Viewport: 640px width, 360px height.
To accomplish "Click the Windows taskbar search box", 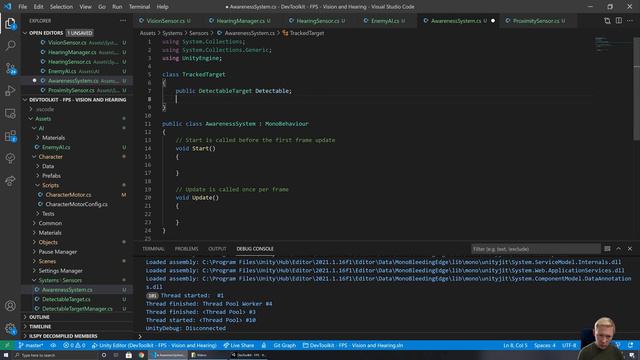I will coord(55,355).
